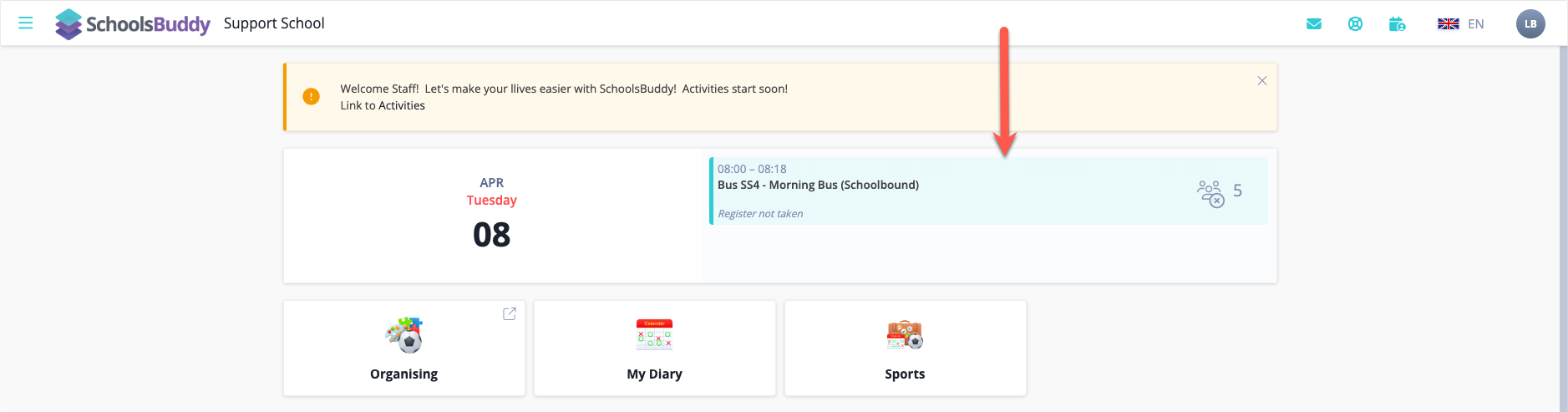This screenshot has height=412, width=1568.
Task: Click the page vertical scrollbar
Action: [x=1563, y=226]
